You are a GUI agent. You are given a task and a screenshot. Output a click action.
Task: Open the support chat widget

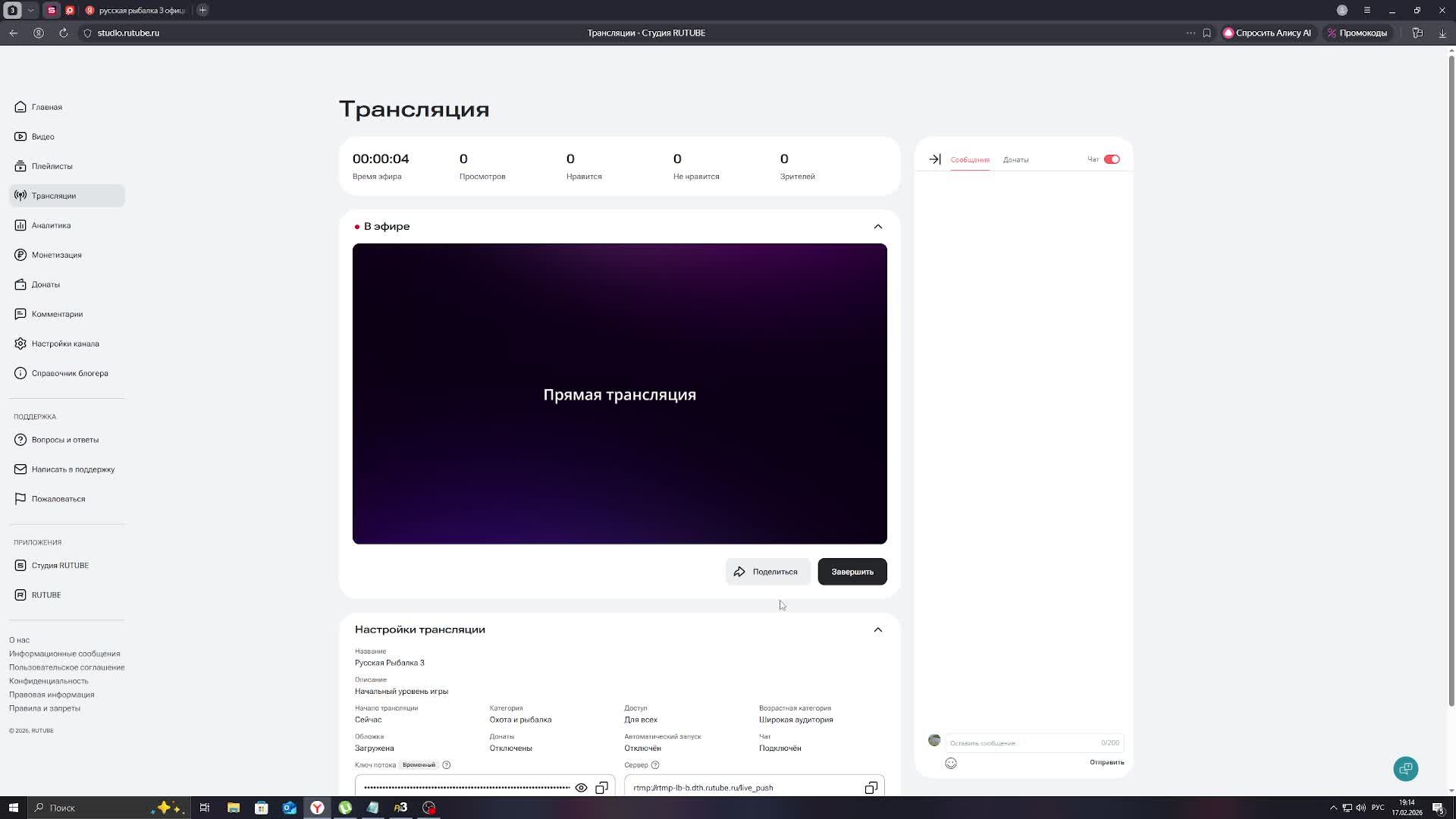1405,769
